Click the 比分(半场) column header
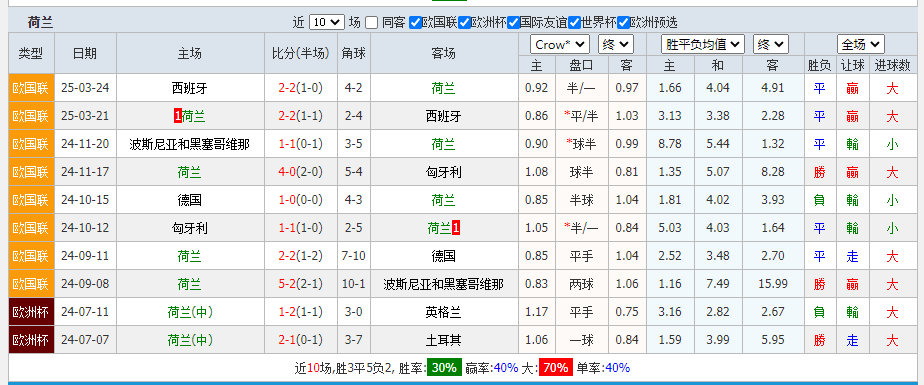This screenshot has width=924, height=385. pyautogui.click(x=301, y=53)
